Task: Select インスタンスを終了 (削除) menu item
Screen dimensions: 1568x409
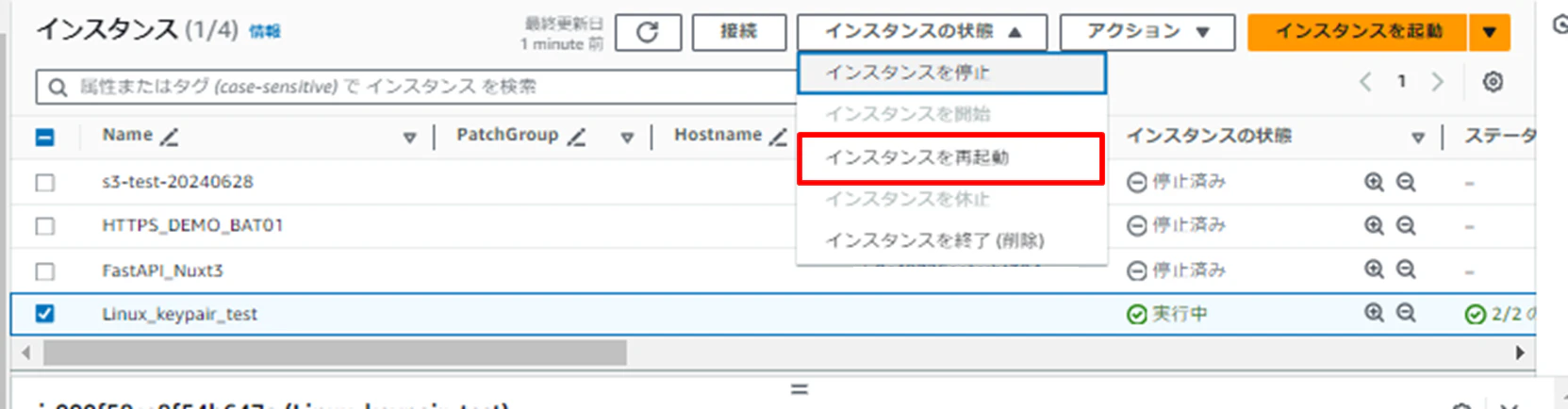Action: [951, 240]
